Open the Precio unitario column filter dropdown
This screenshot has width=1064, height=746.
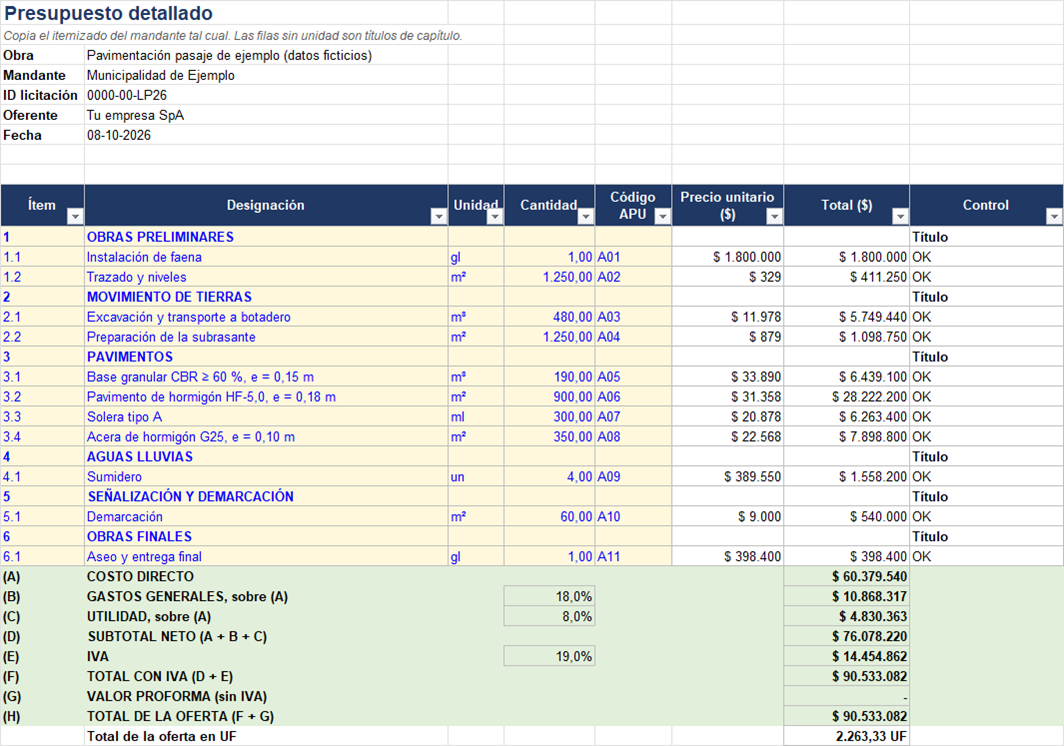(x=774, y=216)
